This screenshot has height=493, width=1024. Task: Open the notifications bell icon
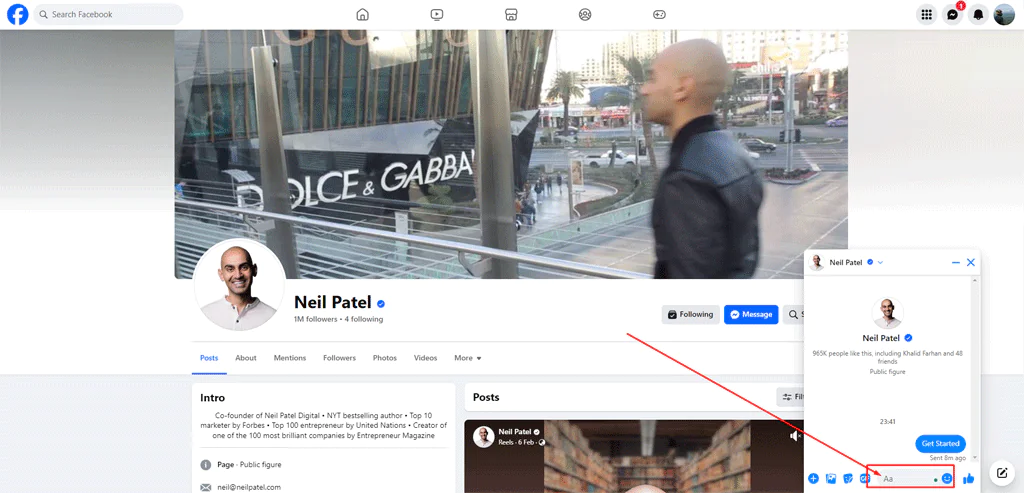point(978,14)
